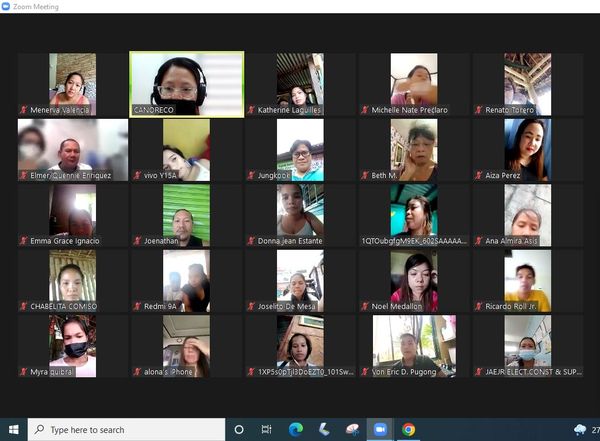Select Von Eric D. Pugong's video tile
This screenshot has width=600, height=441.
413,346
